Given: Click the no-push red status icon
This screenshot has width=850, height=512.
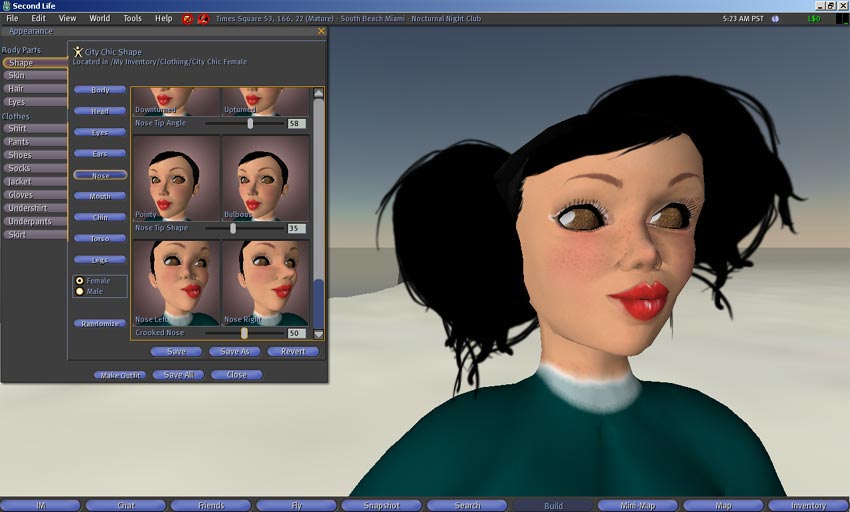Looking at the screenshot, I should (x=203, y=18).
